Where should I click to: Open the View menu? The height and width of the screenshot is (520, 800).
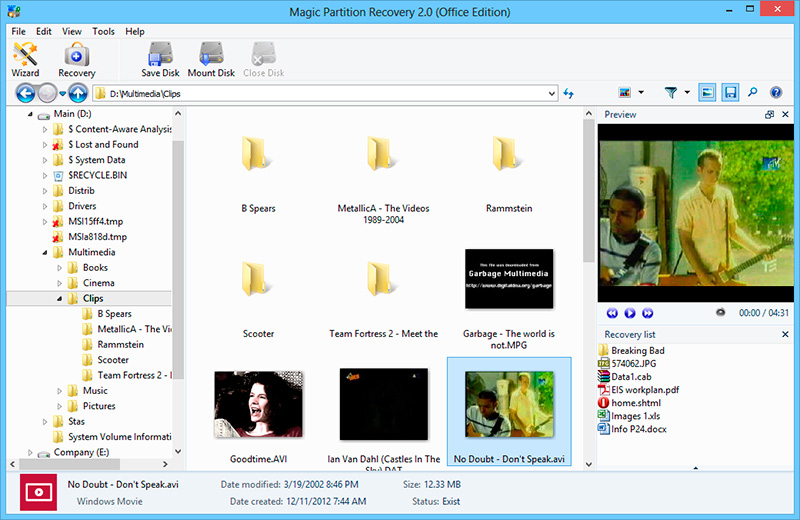coord(72,31)
